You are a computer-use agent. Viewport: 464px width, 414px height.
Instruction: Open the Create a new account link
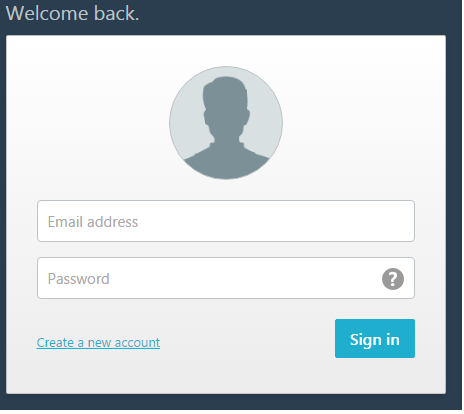tap(98, 343)
